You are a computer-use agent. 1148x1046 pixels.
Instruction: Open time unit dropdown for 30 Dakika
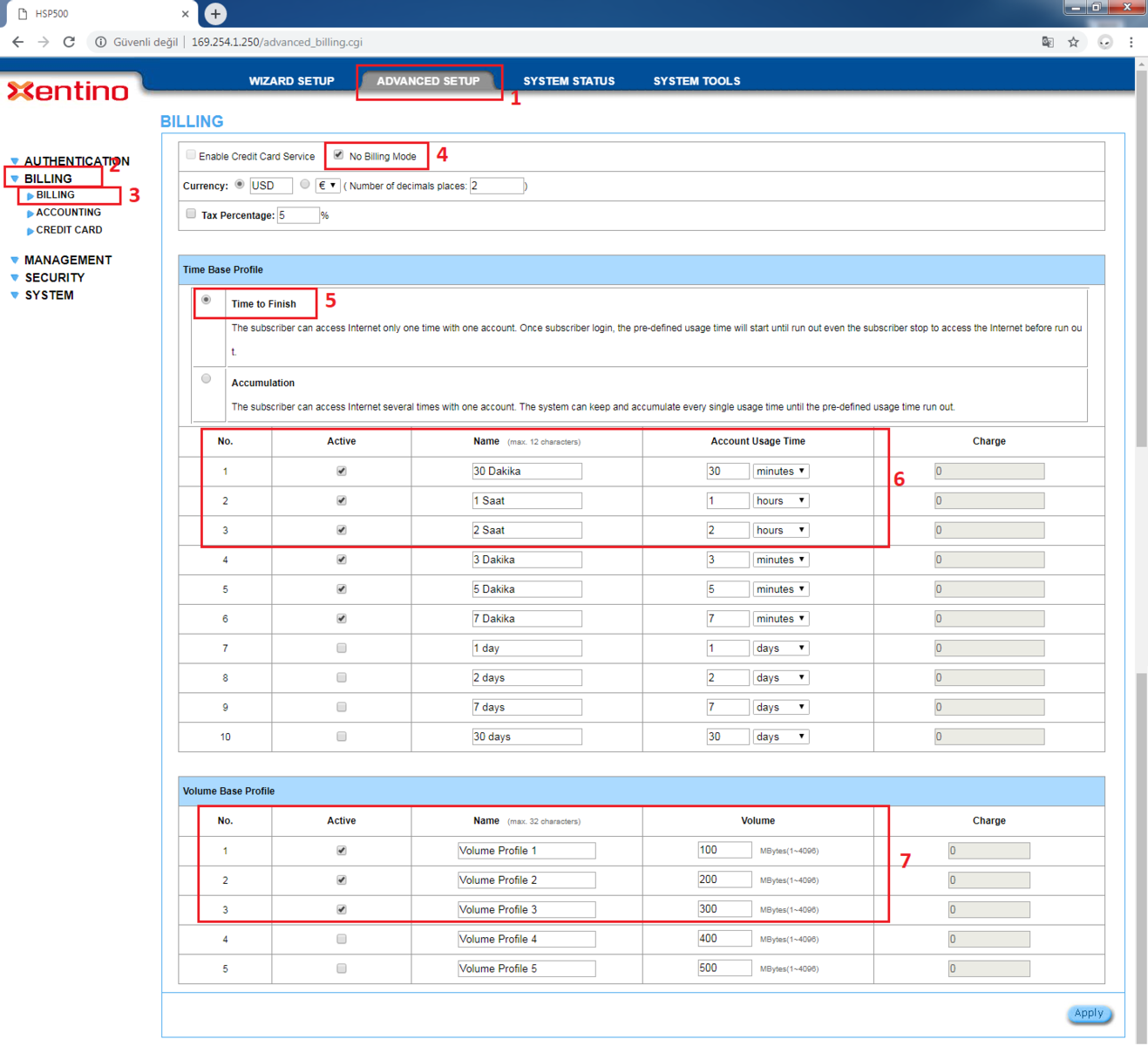[x=780, y=472]
